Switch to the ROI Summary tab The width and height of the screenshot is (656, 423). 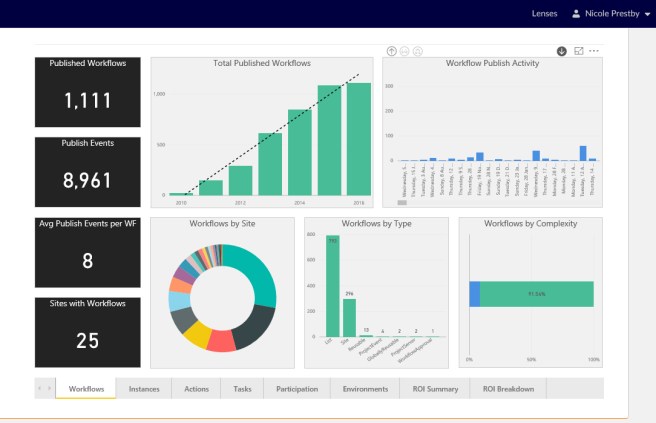tap(434, 388)
